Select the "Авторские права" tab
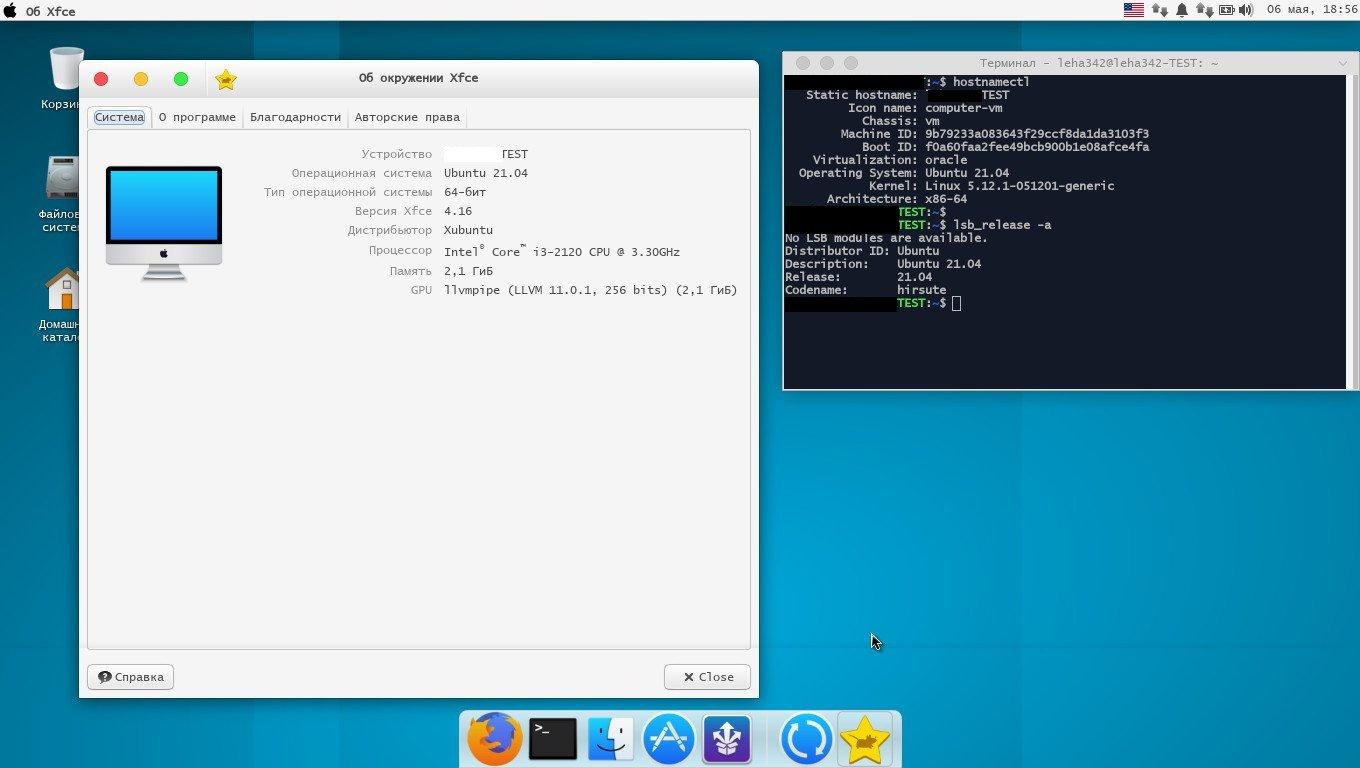 click(407, 117)
